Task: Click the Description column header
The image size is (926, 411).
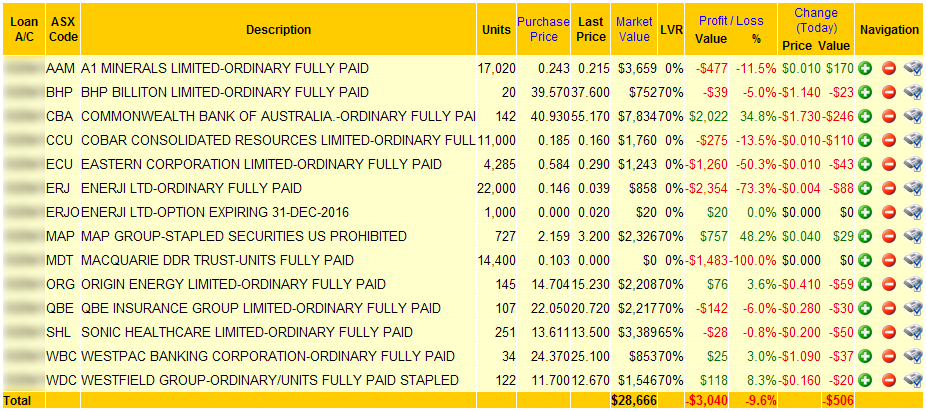Action: point(278,30)
